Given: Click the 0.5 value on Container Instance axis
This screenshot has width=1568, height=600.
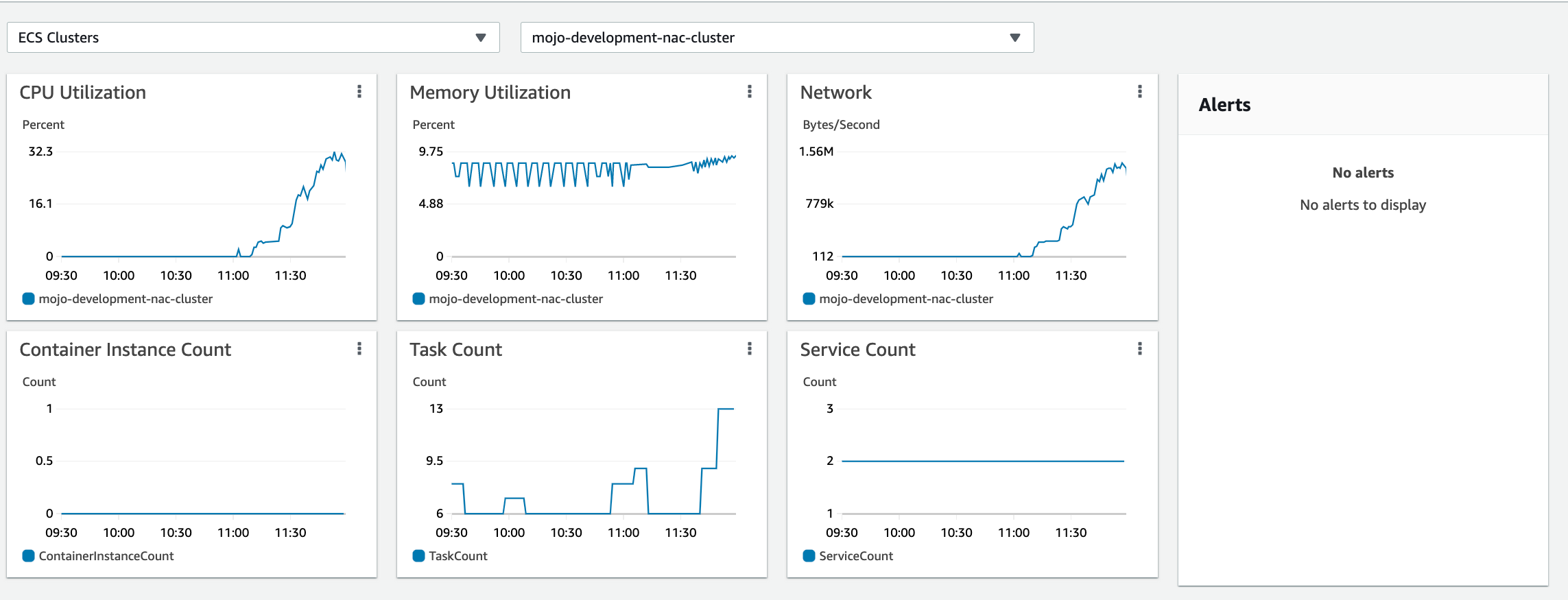Looking at the screenshot, I should click(x=44, y=461).
